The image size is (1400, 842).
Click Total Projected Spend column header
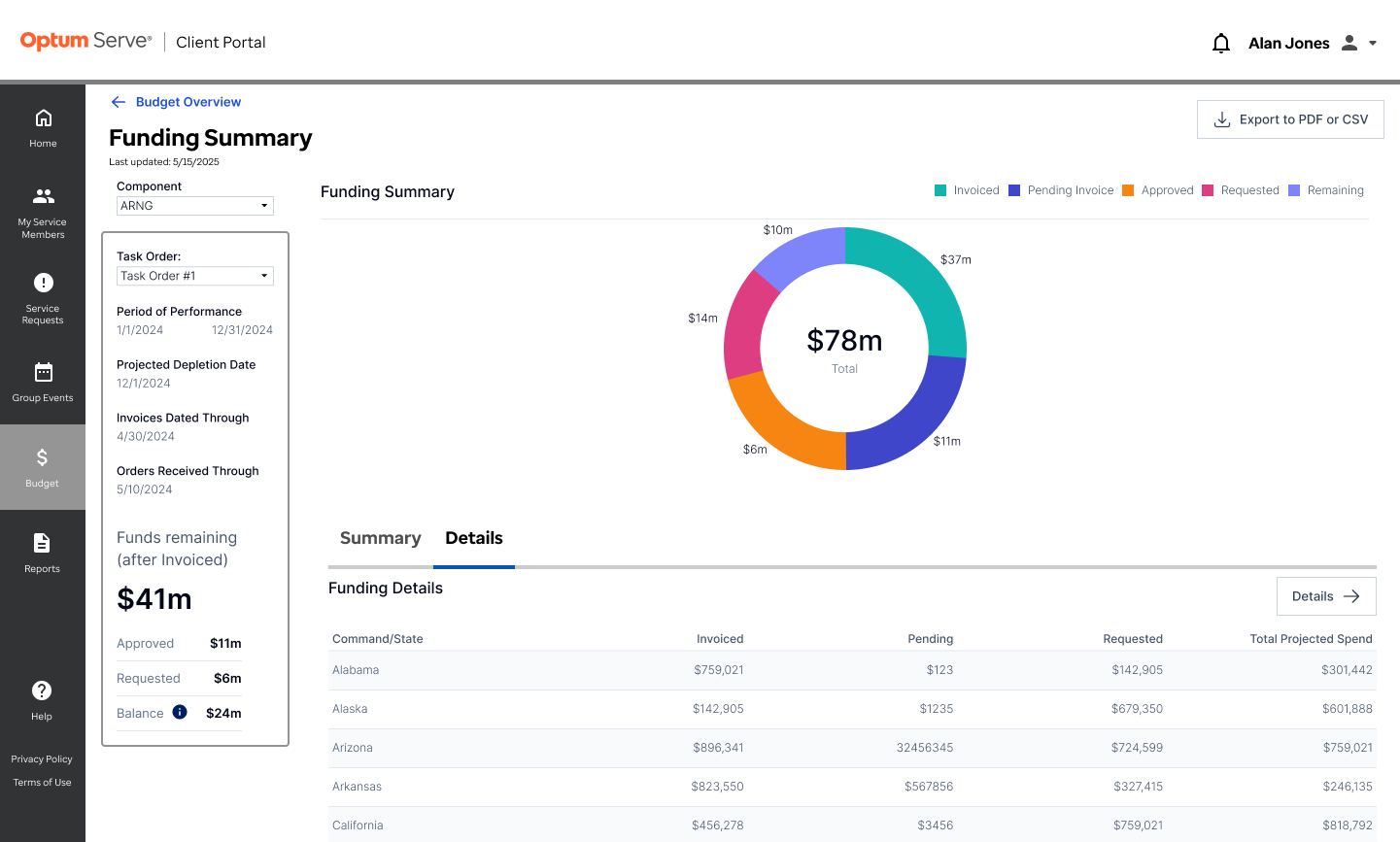coord(1311,639)
